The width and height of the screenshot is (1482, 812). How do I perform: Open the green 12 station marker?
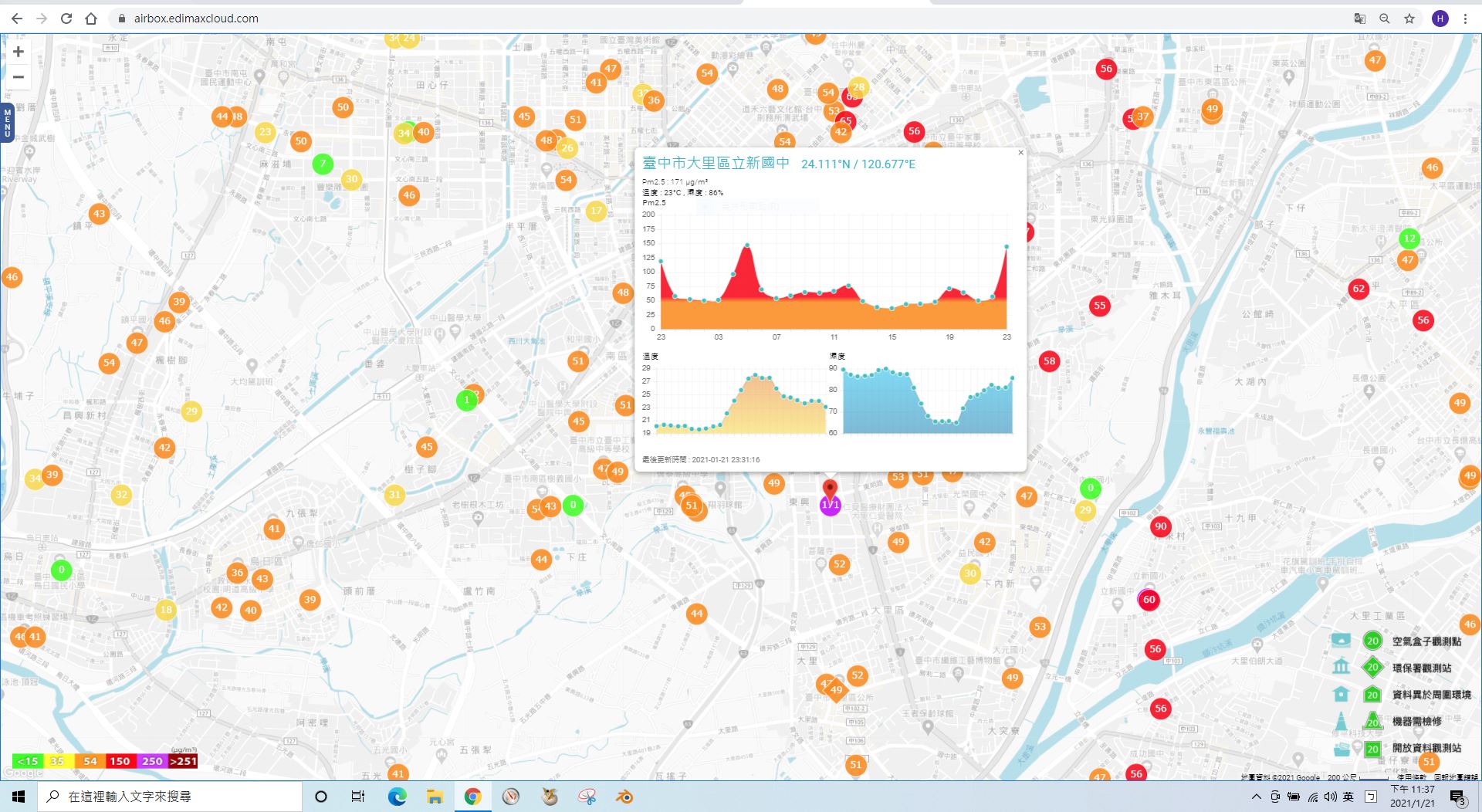[x=1409, y=239]
